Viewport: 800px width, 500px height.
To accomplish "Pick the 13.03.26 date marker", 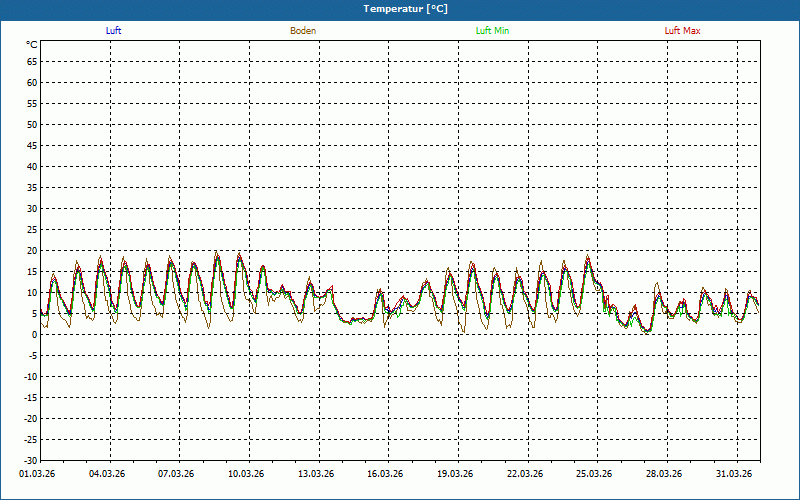I will [316, 475].
